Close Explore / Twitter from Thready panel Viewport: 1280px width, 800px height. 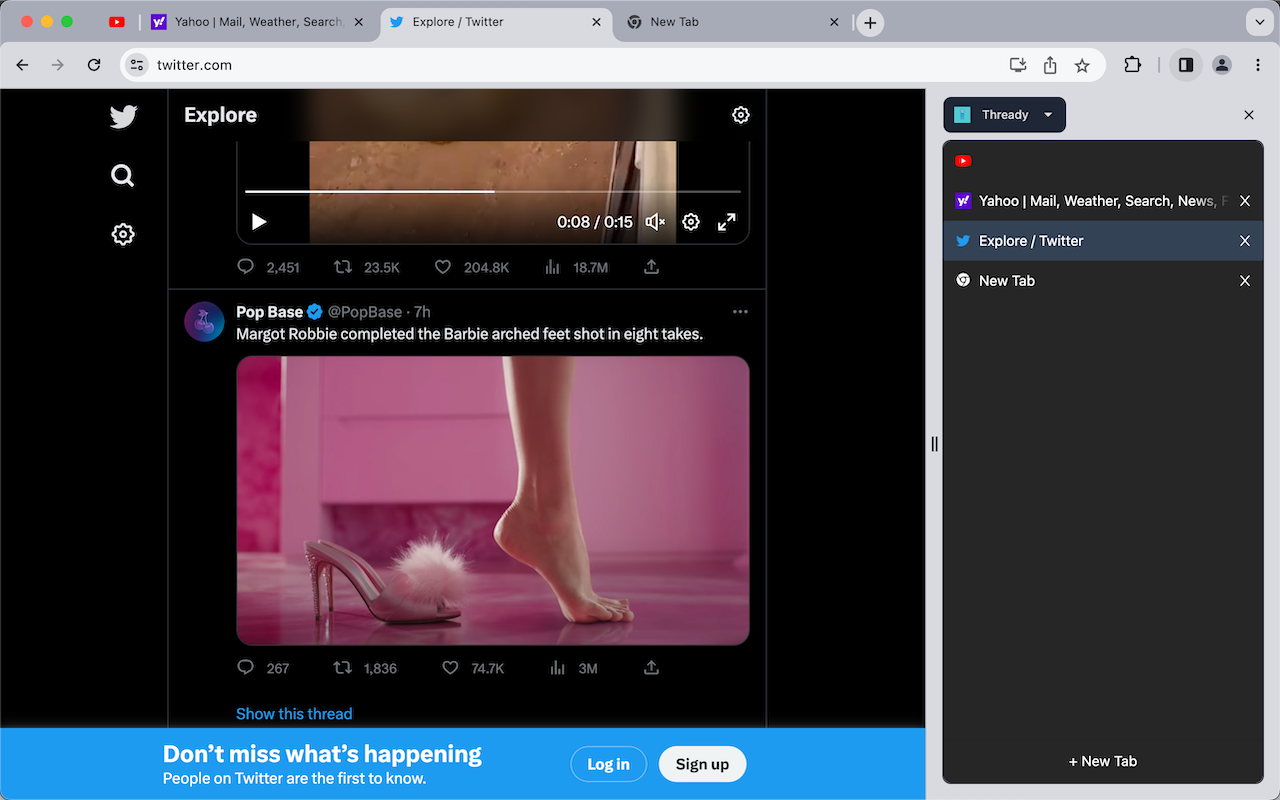1245,241
